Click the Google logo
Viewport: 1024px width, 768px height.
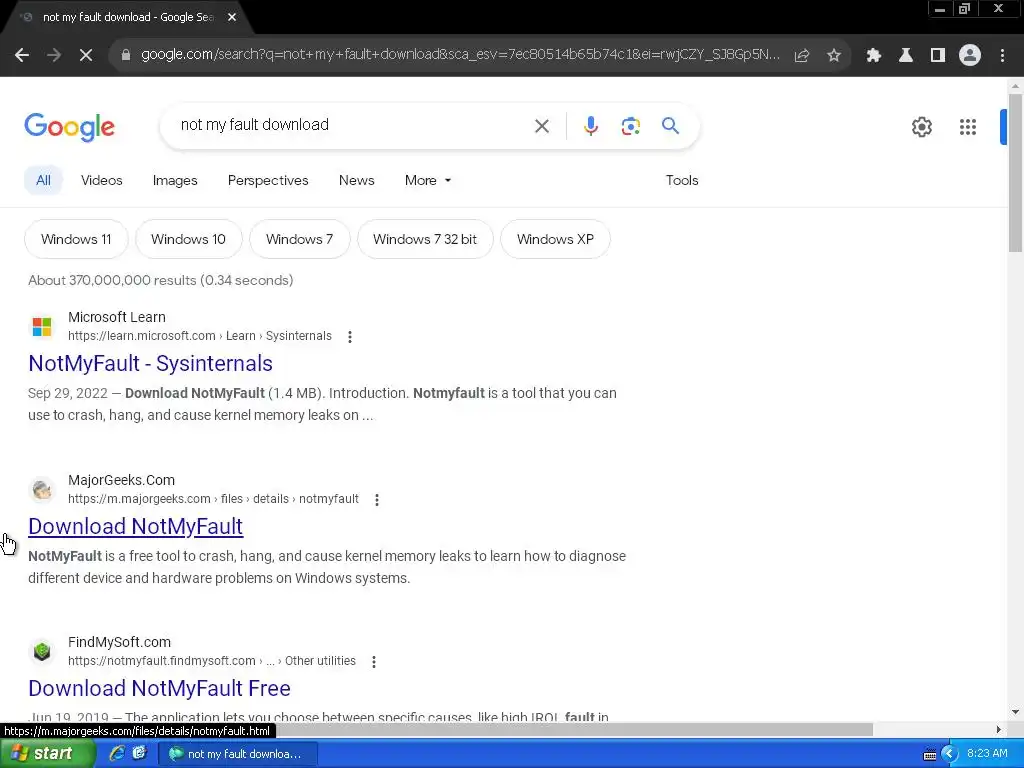point(69,127)
